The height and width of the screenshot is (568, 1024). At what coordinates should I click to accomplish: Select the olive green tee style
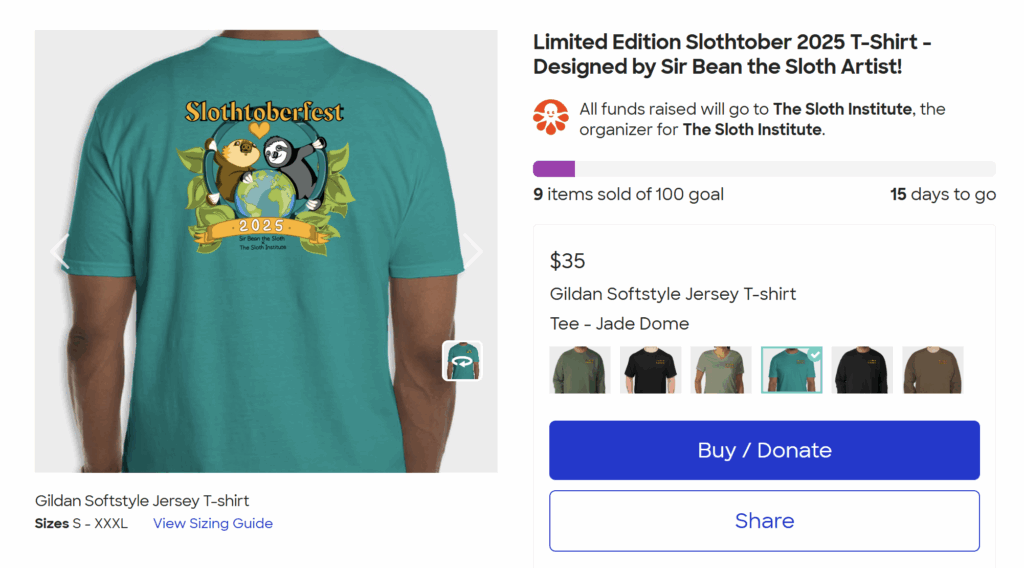coord(579,370)
